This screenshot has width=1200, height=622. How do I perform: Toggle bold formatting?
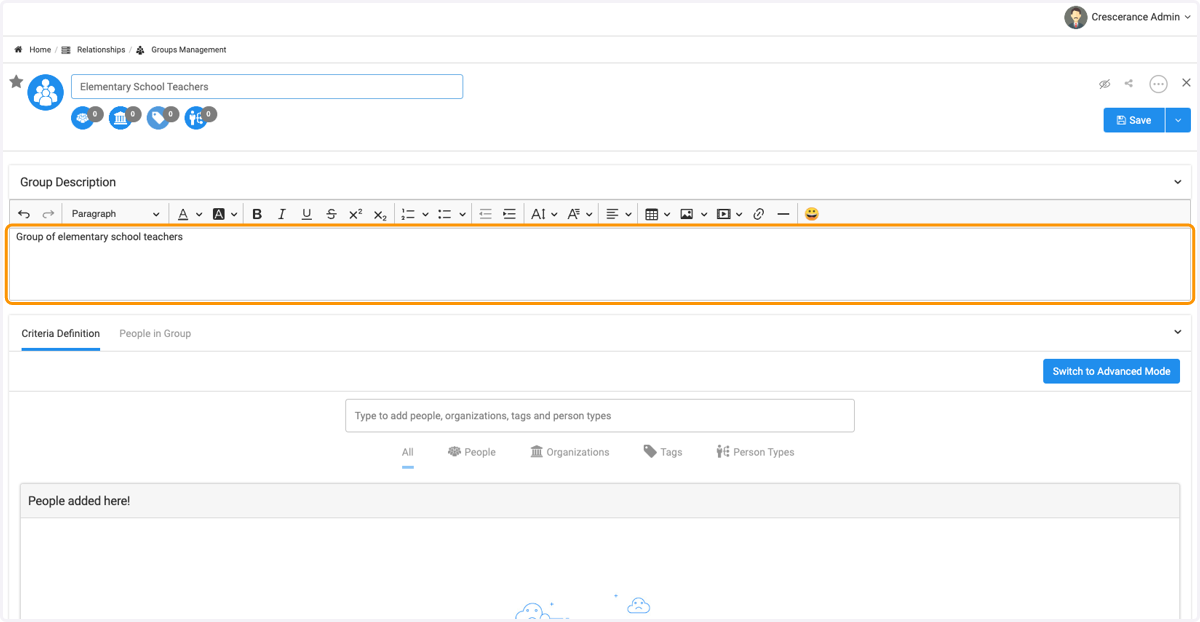257,214
